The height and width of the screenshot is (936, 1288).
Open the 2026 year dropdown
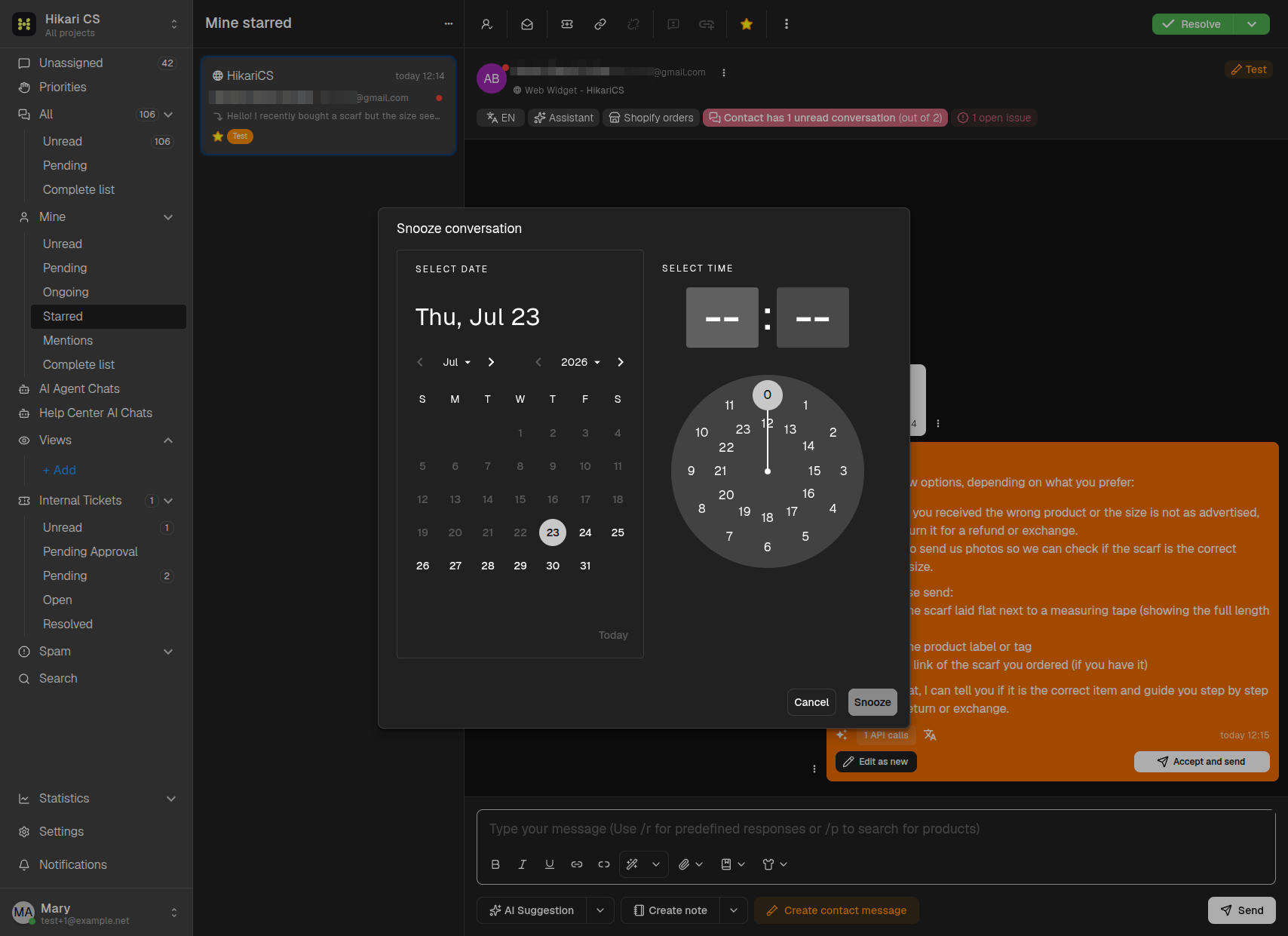(x=581, y=362)
